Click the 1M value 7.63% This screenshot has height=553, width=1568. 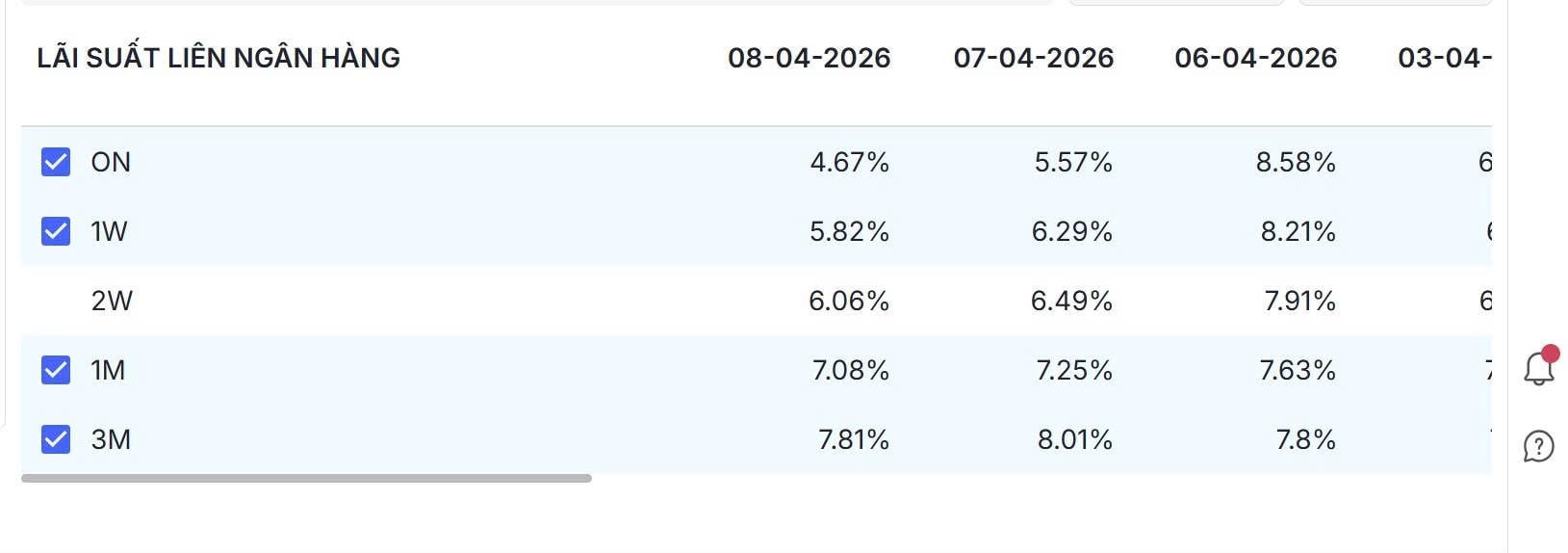[x=1297, y=370]
